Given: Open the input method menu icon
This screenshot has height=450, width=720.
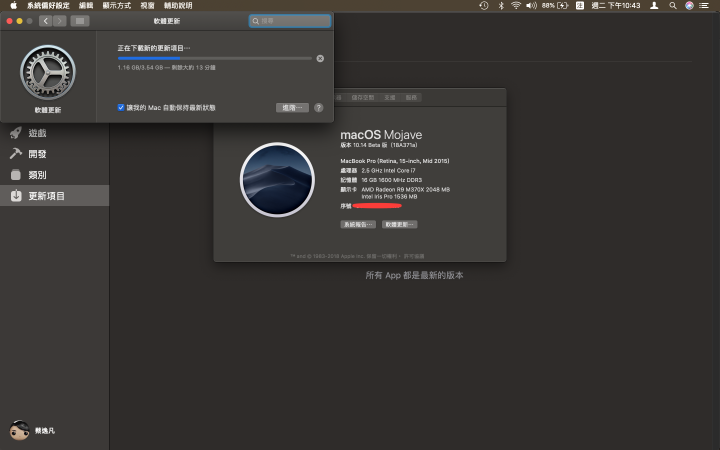Looking at the screenshot, I should tap(580, 6).
